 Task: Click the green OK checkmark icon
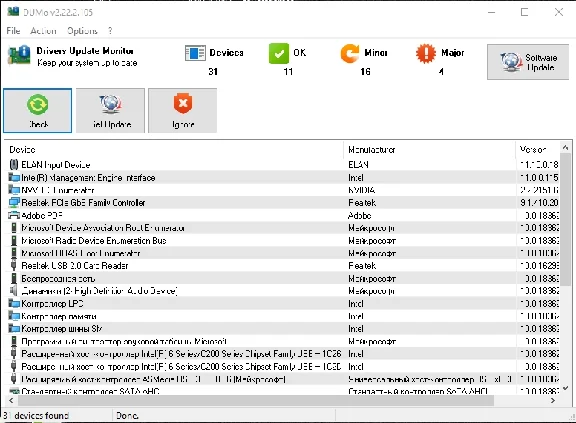coord(279,54)
